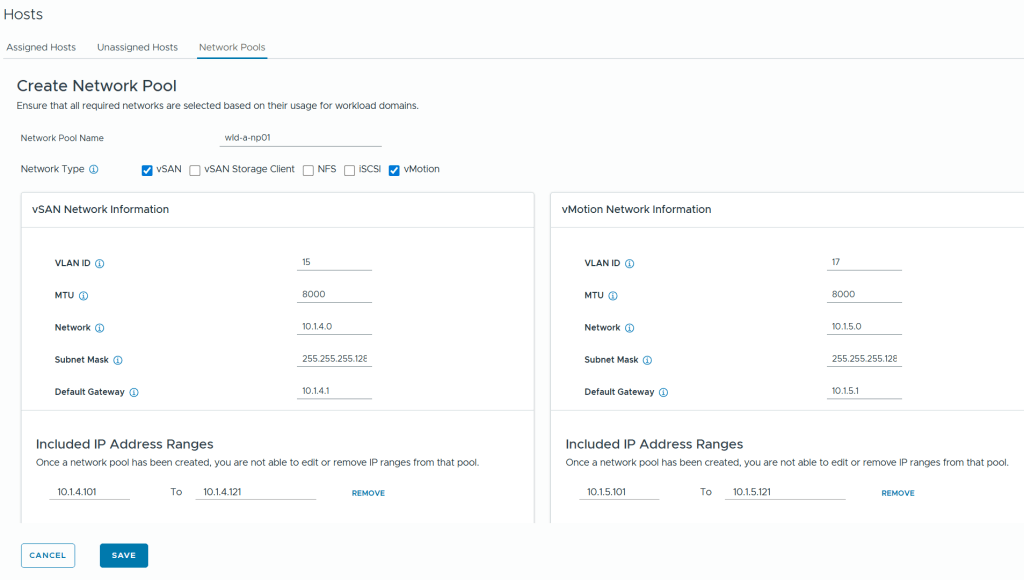Image resolution: width=1024 pixels, height=580 pixels.
Task: Click vSAN Subnet Mask info icon
Action: point(117,360)
